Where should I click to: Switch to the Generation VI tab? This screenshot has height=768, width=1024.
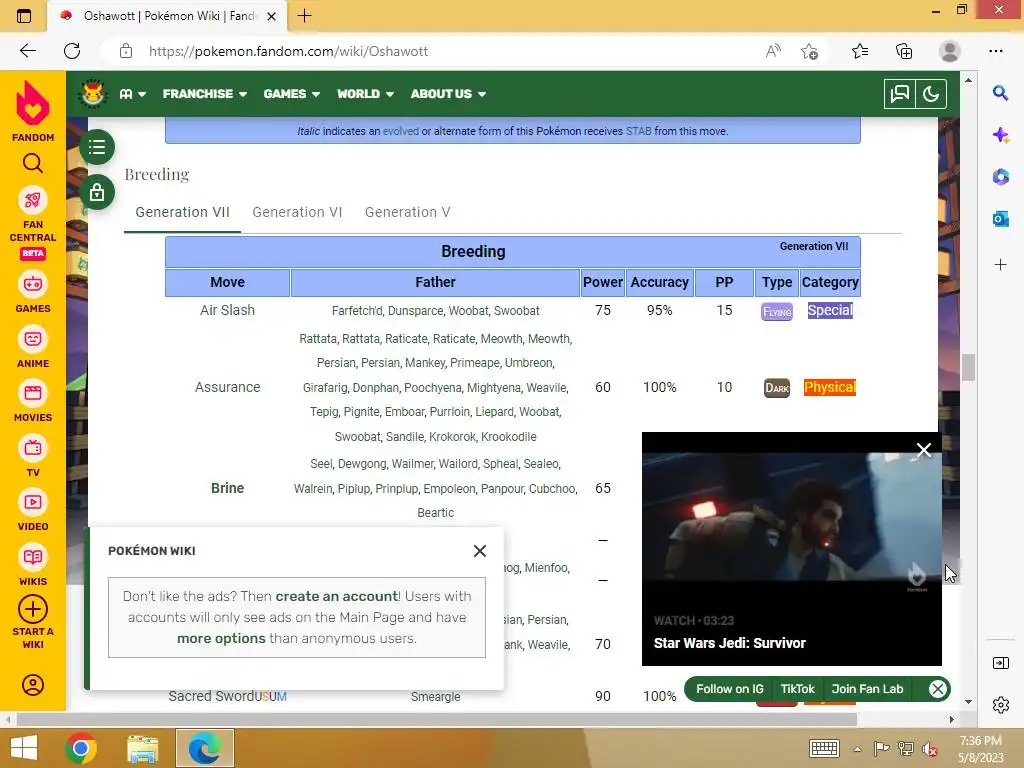point(297,212)
